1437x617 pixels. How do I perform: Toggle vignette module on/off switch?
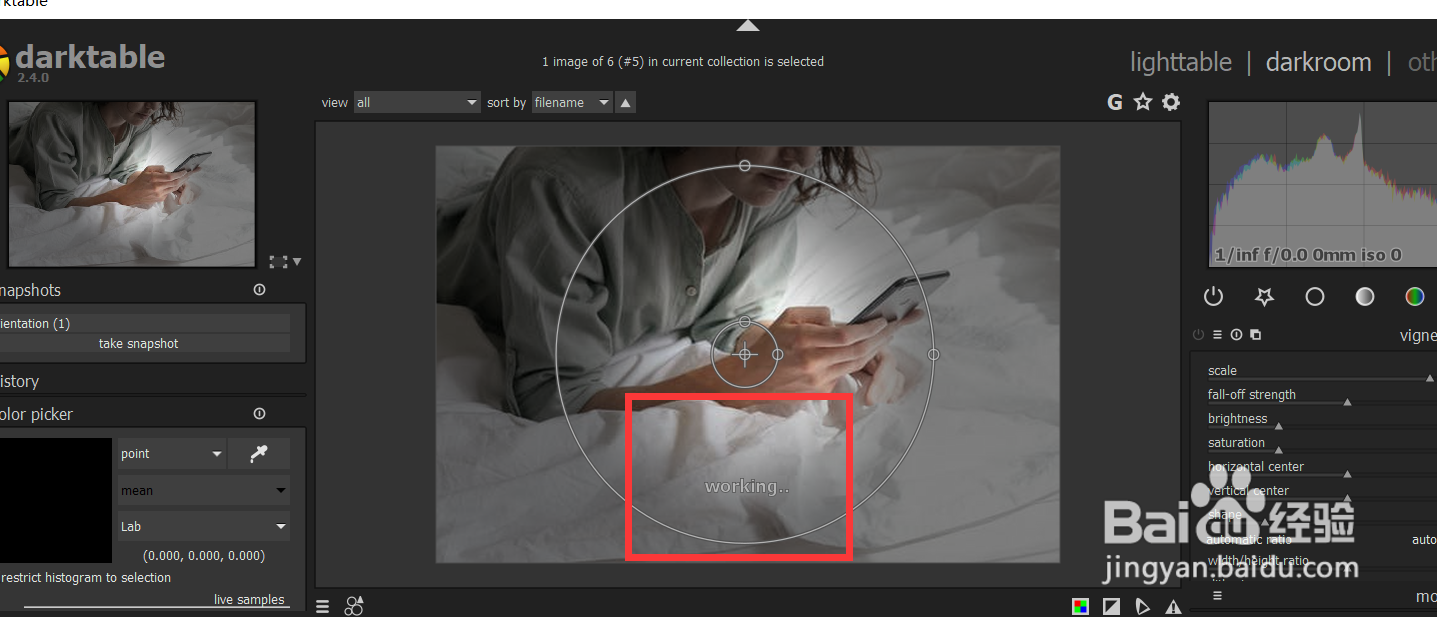1199,335
